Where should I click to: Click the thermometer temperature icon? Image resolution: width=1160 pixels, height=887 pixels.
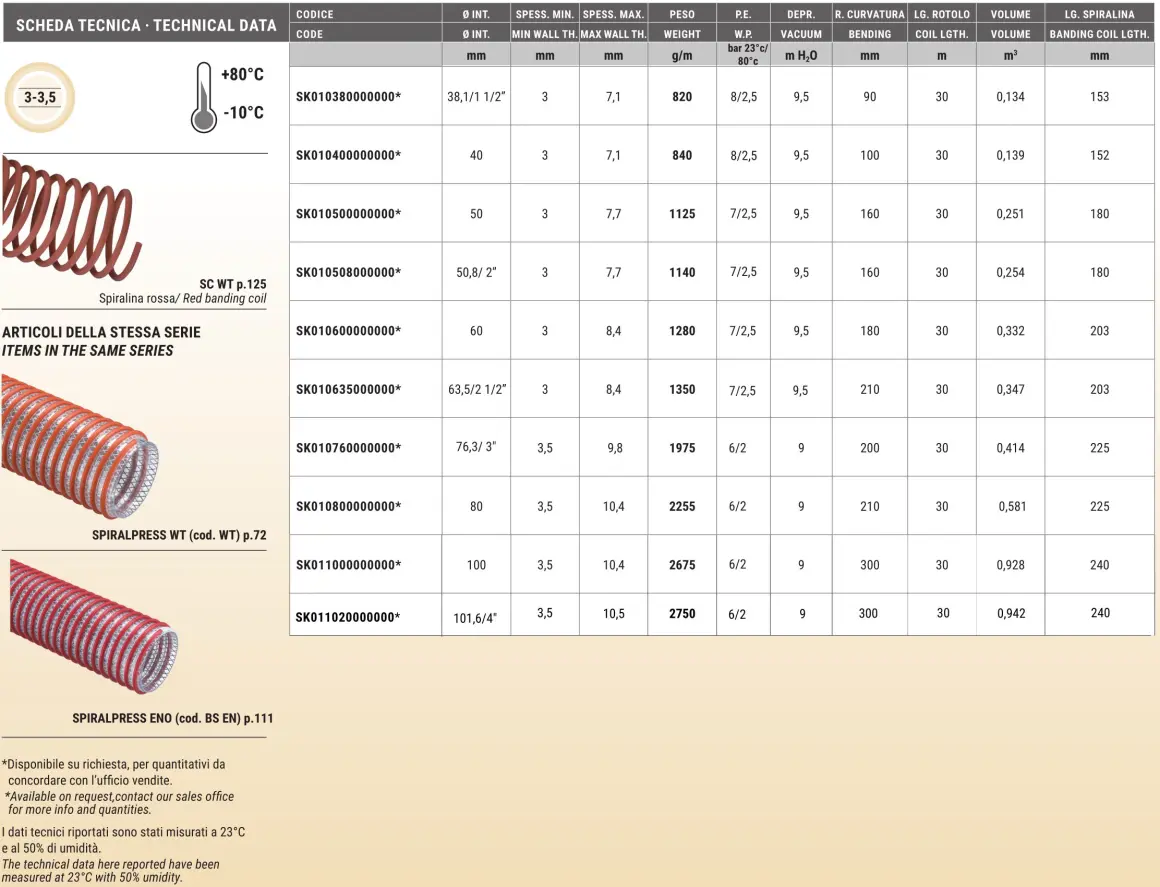point(203,97)
